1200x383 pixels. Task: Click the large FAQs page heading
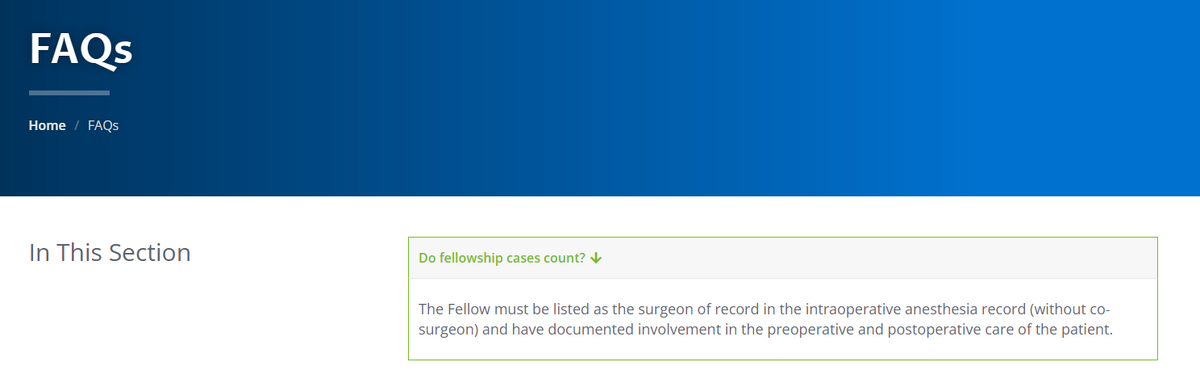pyautogui.click(x=81, y=49)
